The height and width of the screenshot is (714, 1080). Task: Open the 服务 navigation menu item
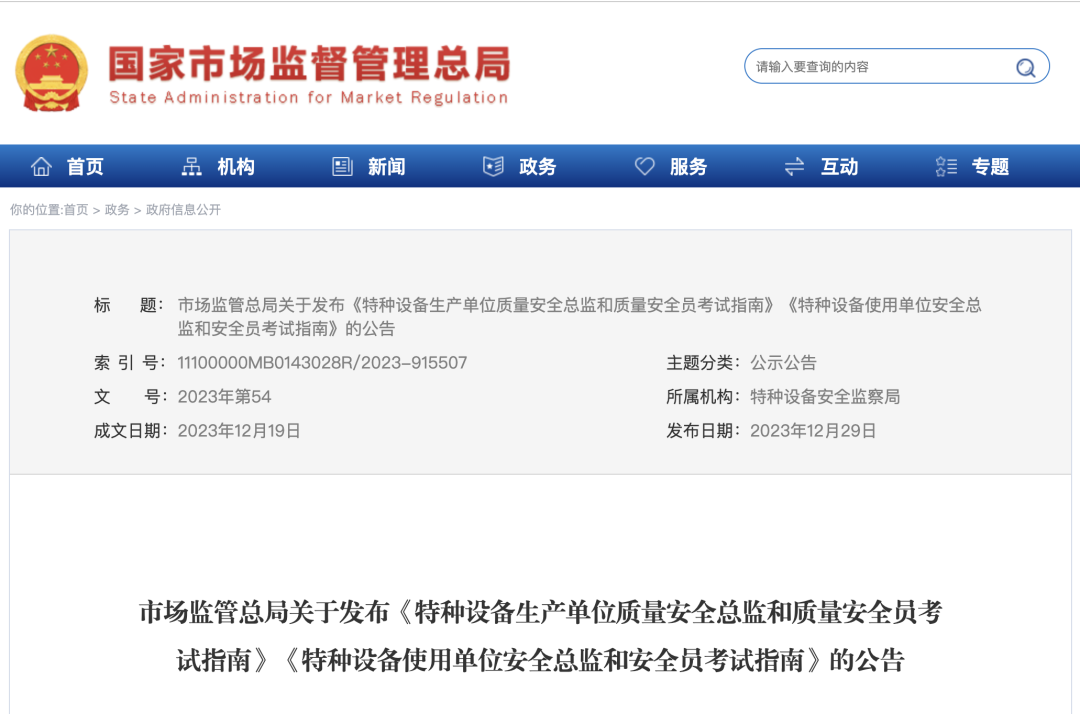[x=688, y=167]
